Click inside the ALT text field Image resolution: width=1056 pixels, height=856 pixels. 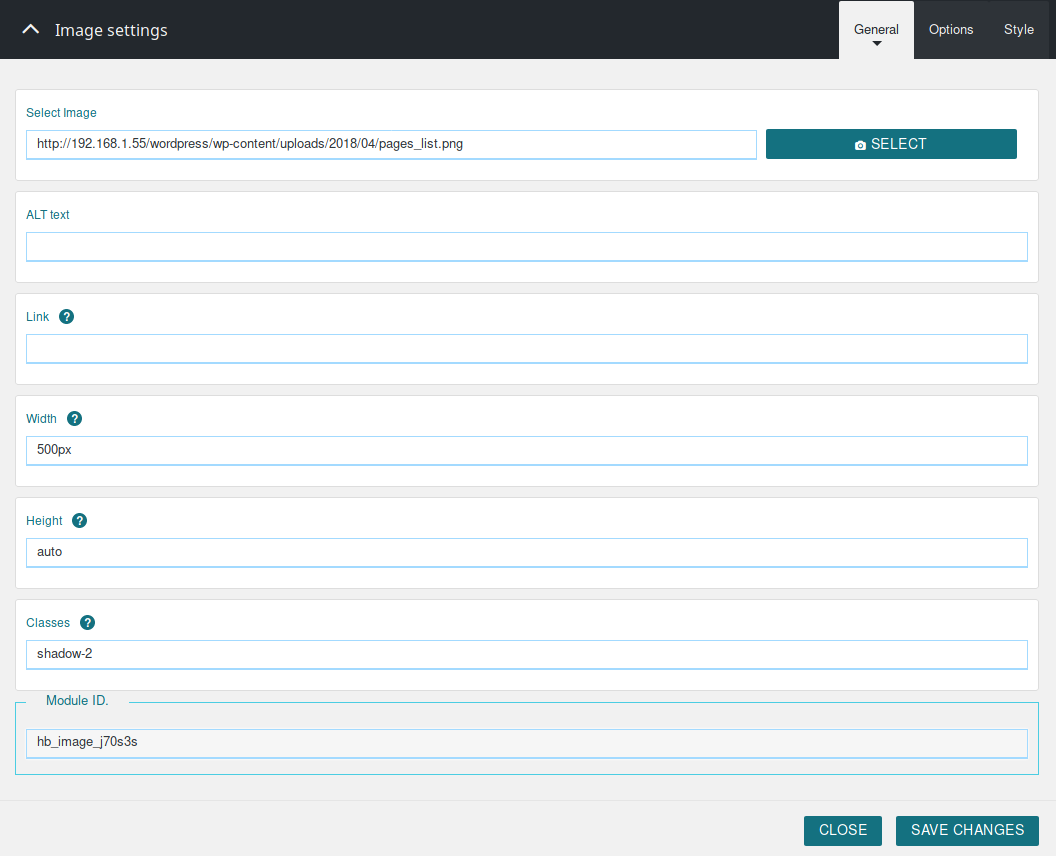pyautogui.click(x=526, y=246)
